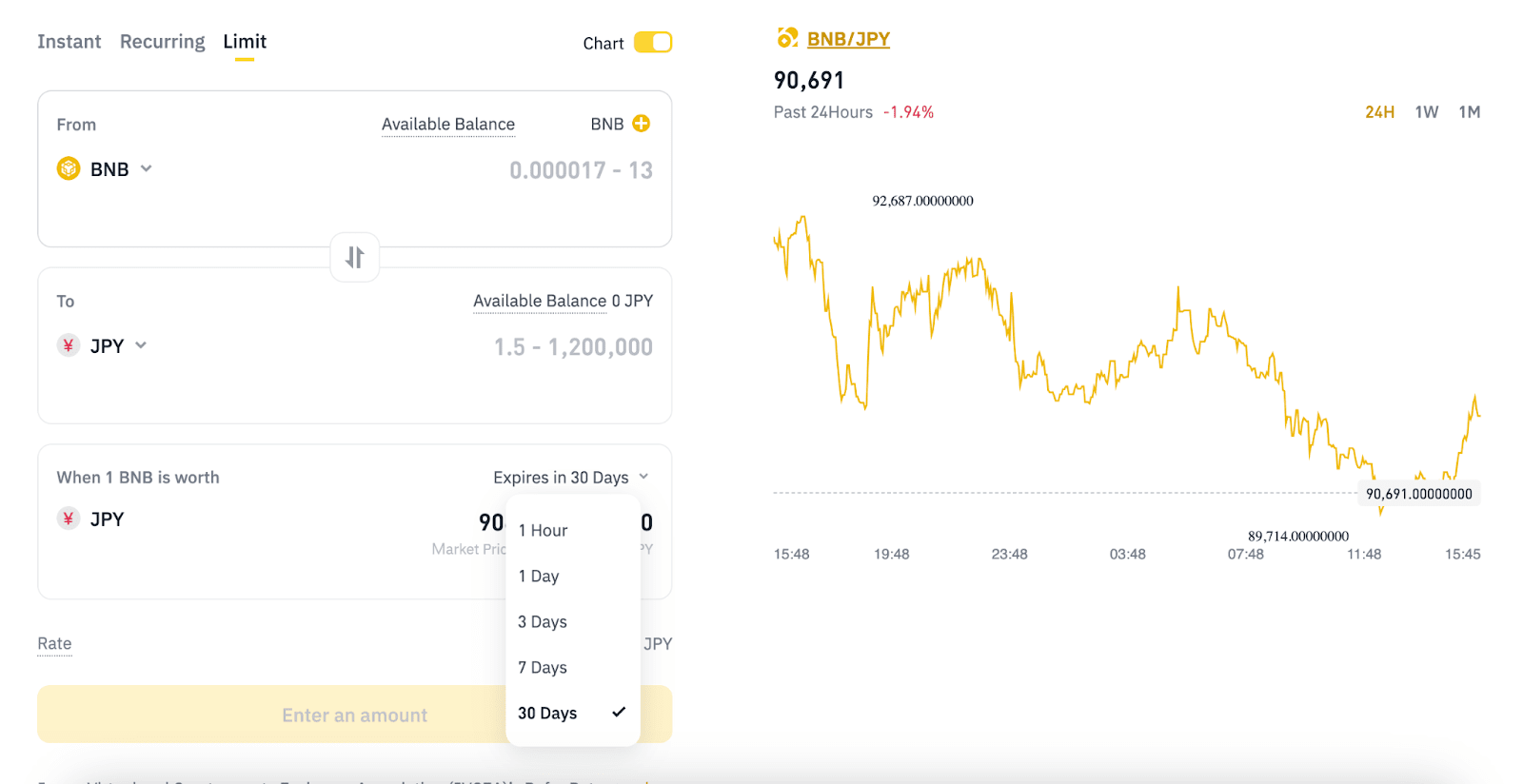Click the swap currencies arrows icon

tap(355, 257)
